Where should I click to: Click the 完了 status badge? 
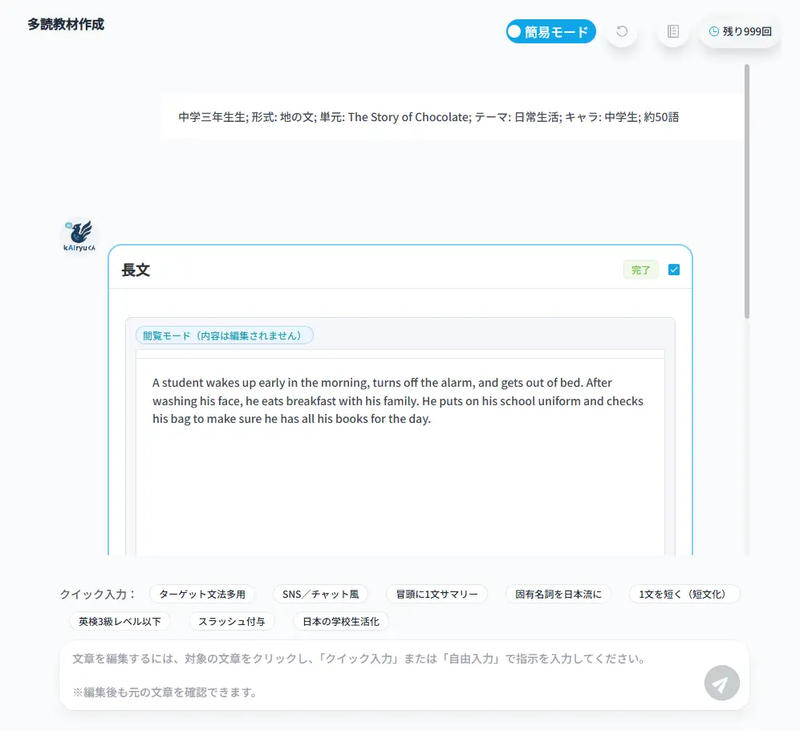[640, 270]
